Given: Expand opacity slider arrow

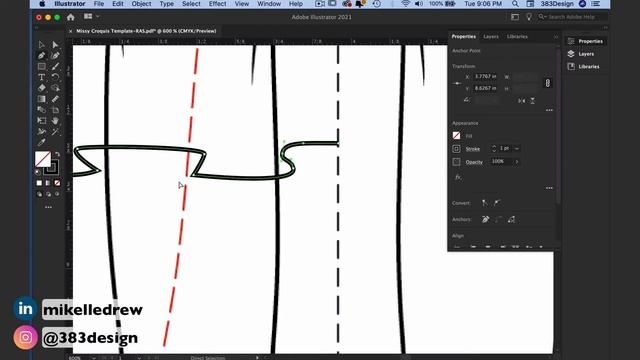Looking at the screenshot, I should point(517,162).
